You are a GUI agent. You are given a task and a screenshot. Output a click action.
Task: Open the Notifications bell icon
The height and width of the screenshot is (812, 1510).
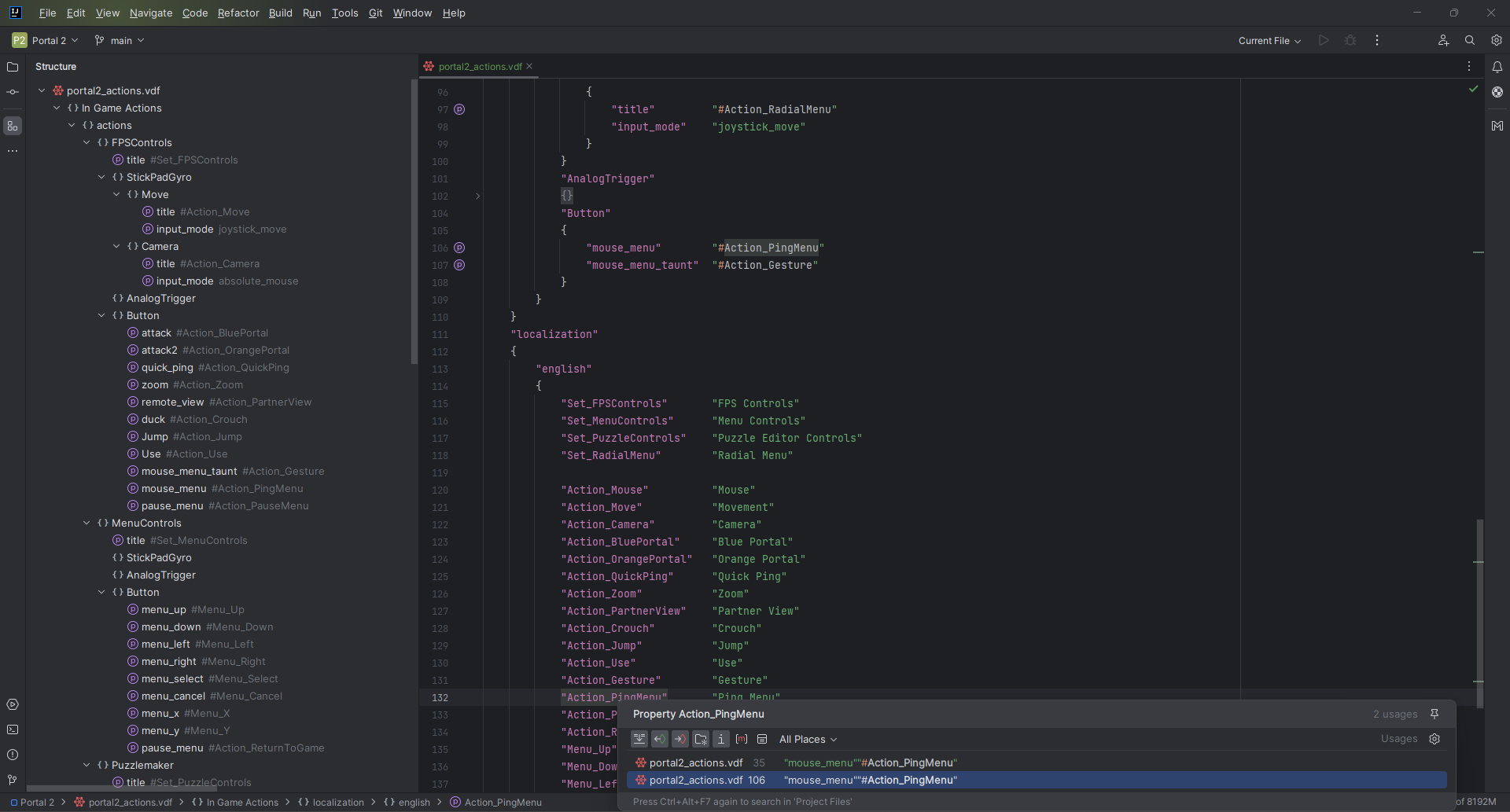pyautogui.click(x=1497, y=67)
